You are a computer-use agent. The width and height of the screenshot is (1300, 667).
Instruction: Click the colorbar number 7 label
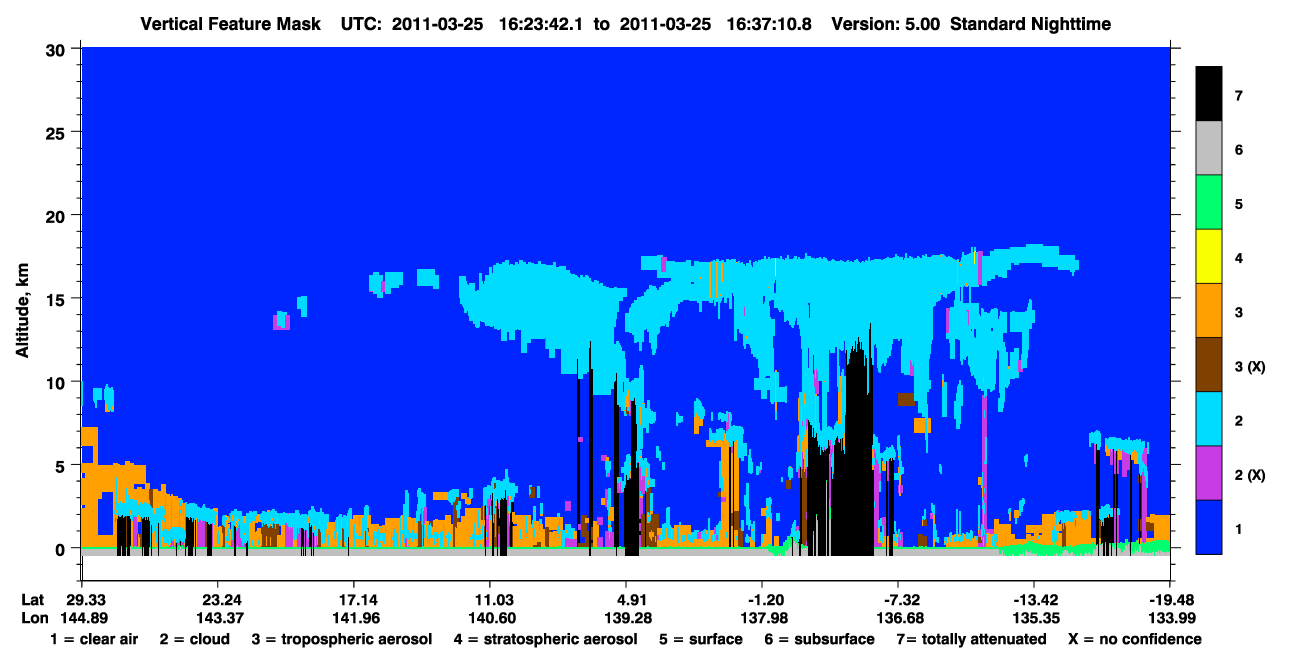pos(1239,96)
